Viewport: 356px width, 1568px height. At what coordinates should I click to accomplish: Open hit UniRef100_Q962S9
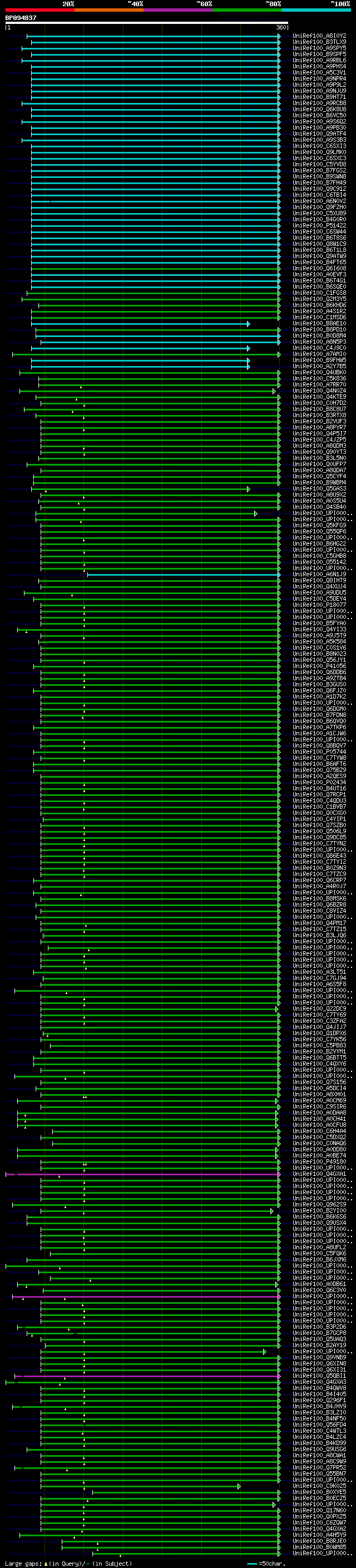[x=319, y=1205]
